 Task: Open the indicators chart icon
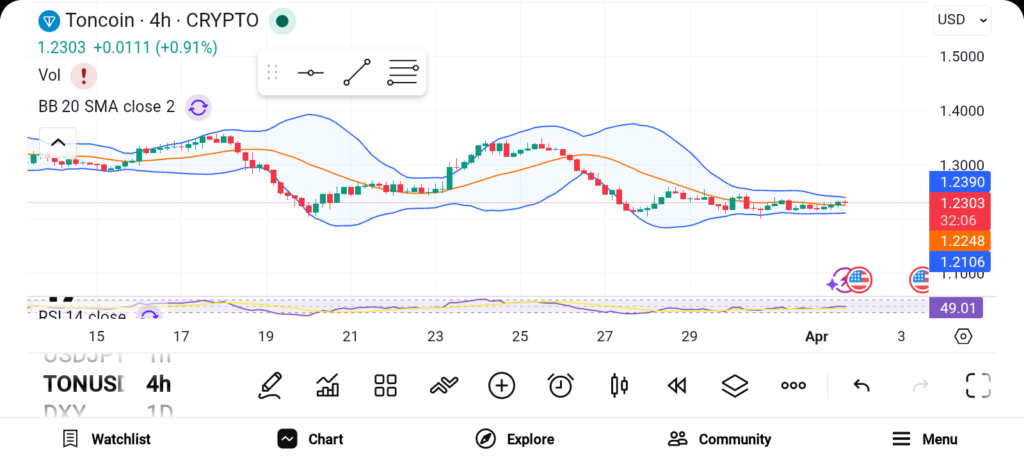pyautogui.click(x=327, y=385)
